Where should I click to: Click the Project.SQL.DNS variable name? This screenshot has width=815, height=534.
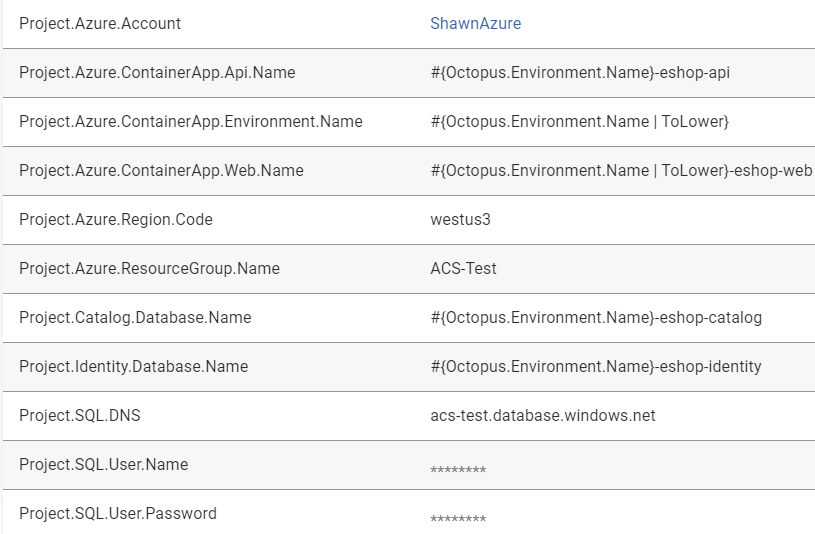[x=79, y=415]
